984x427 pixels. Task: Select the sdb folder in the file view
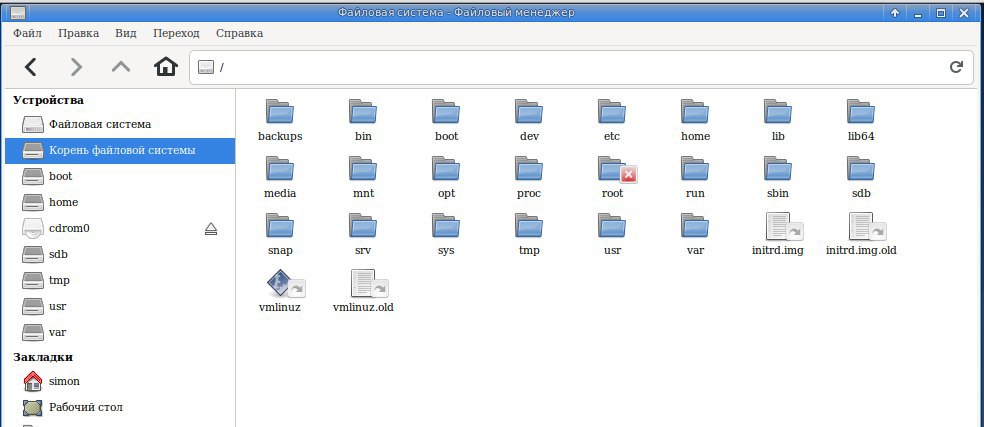pyautogui.click(x=860, y=177)
